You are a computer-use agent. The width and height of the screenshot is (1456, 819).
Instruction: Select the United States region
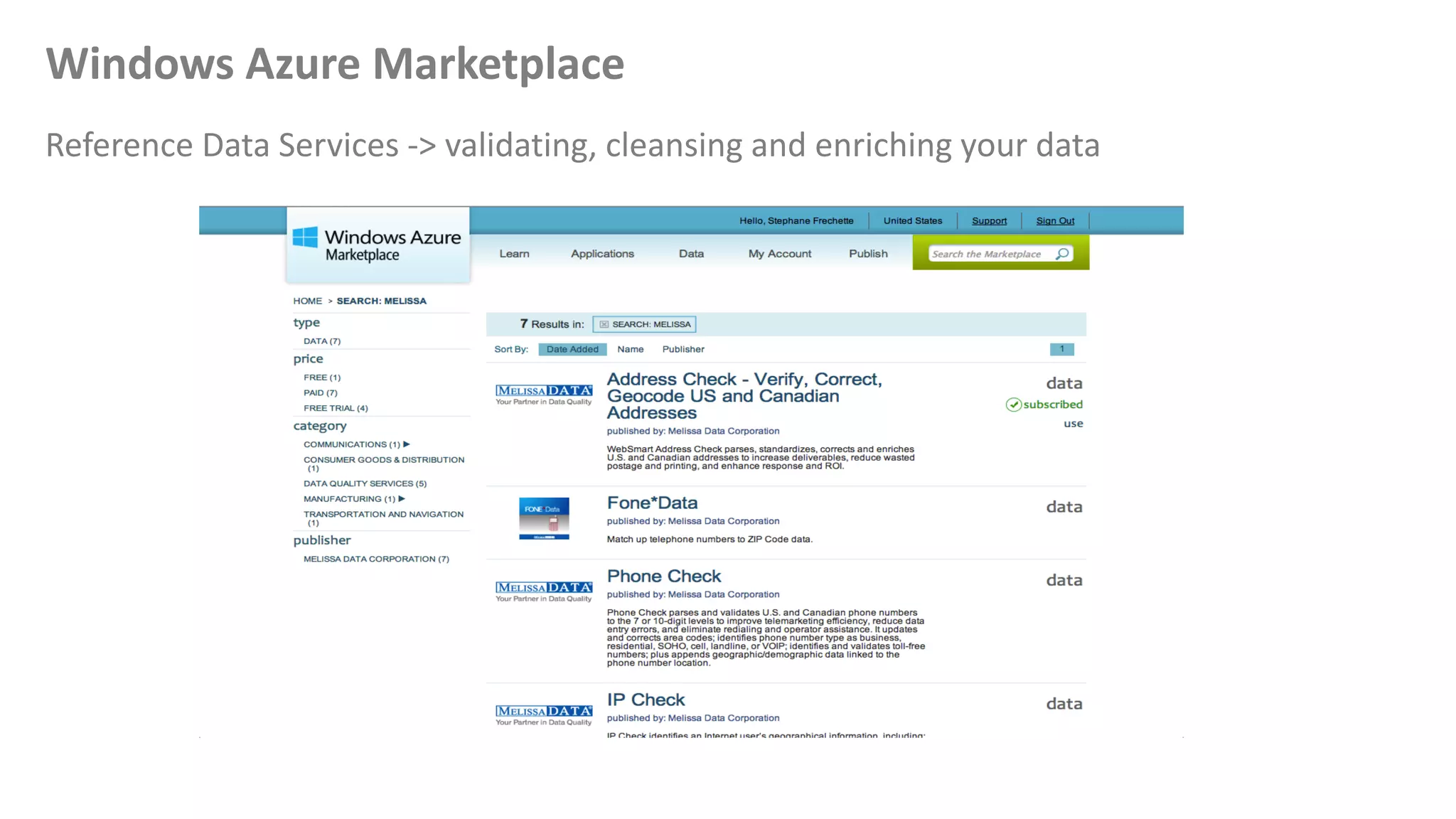(913, 221)
